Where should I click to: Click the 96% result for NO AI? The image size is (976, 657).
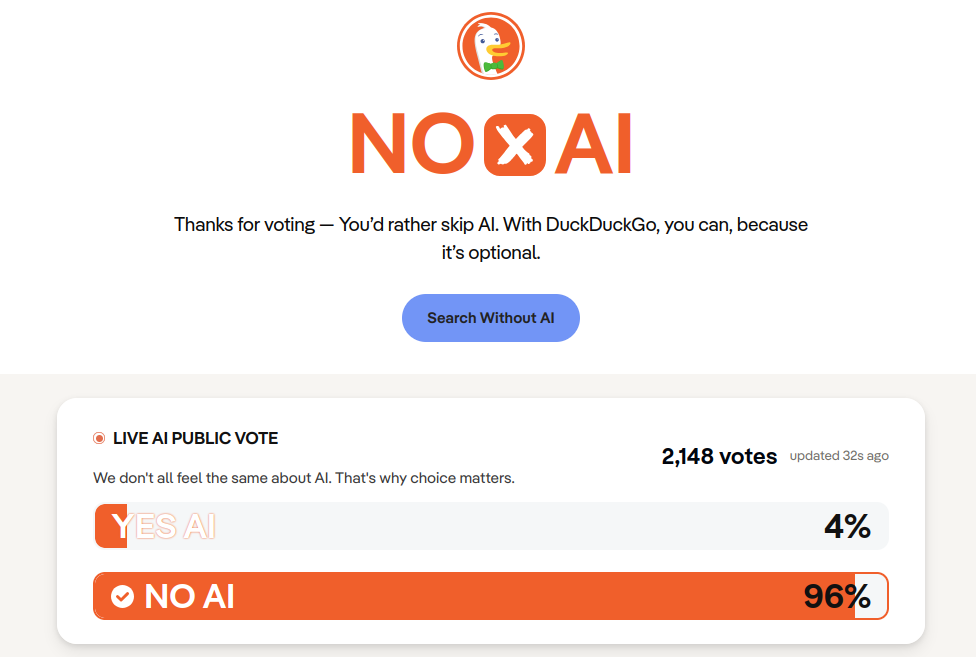(837, 597)
